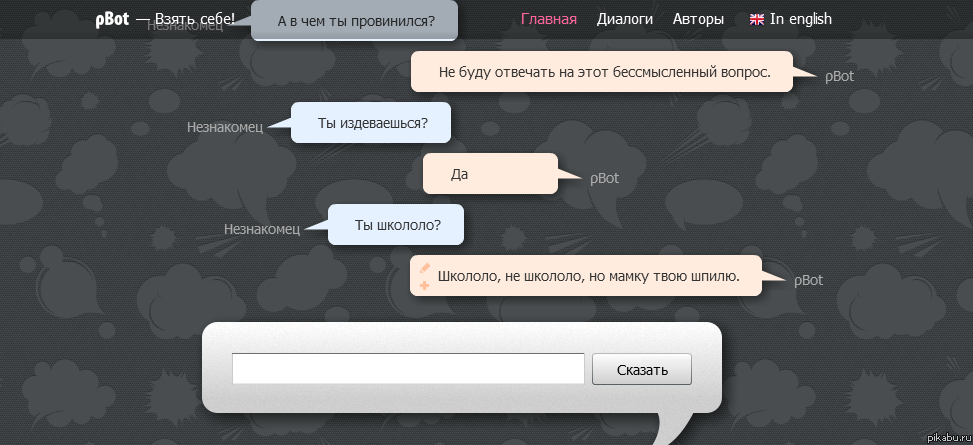This screenshot has height=445, width=973.
Task: Switch the language via In english link
Action: 800,19
